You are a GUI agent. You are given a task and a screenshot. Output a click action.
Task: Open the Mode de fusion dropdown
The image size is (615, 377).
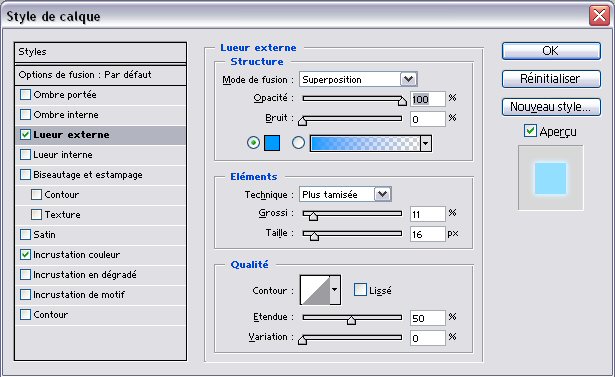click(x=358, y=79)
